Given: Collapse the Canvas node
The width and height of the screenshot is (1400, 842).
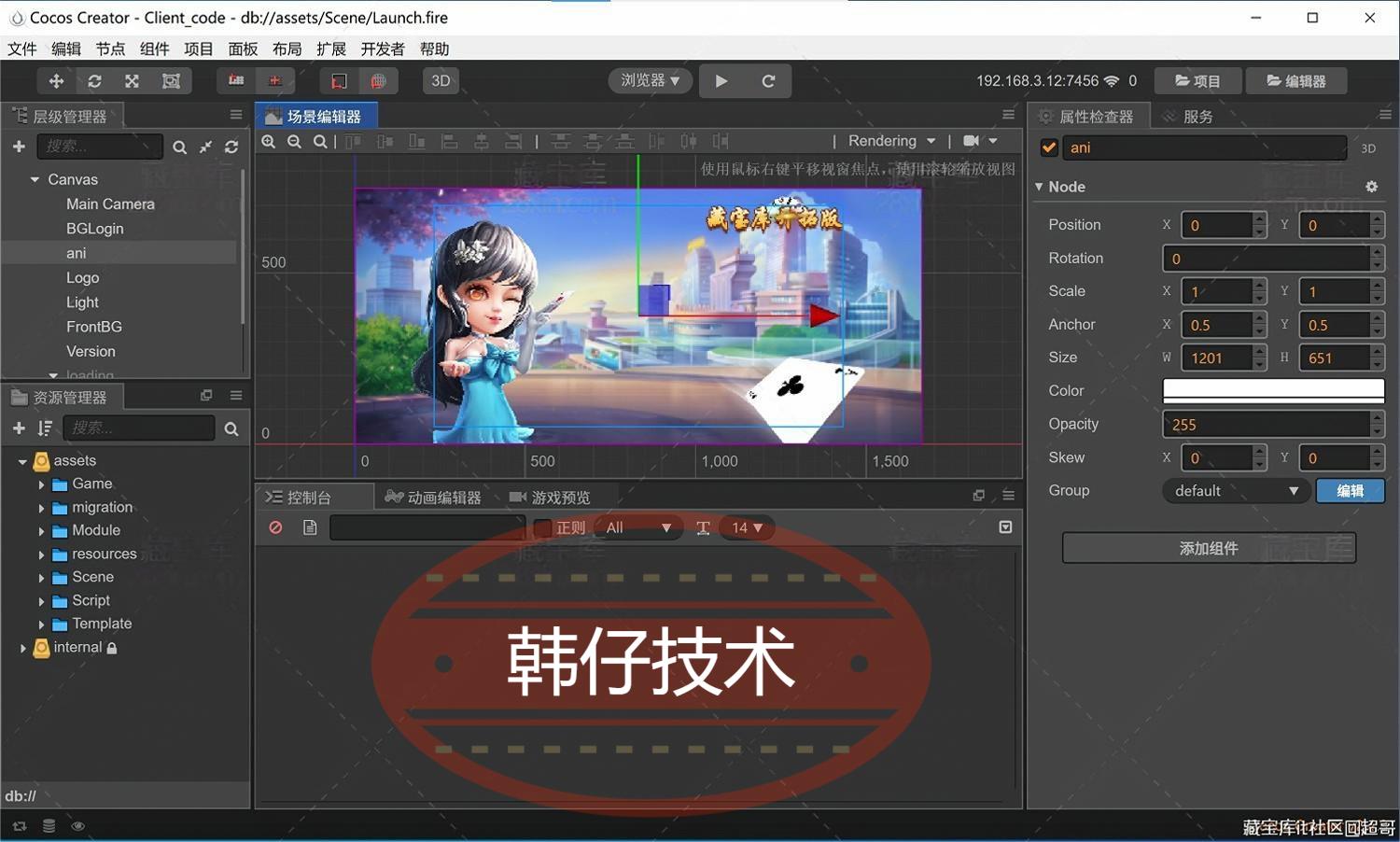Looking at the screenshot, I should click(35, 179).
